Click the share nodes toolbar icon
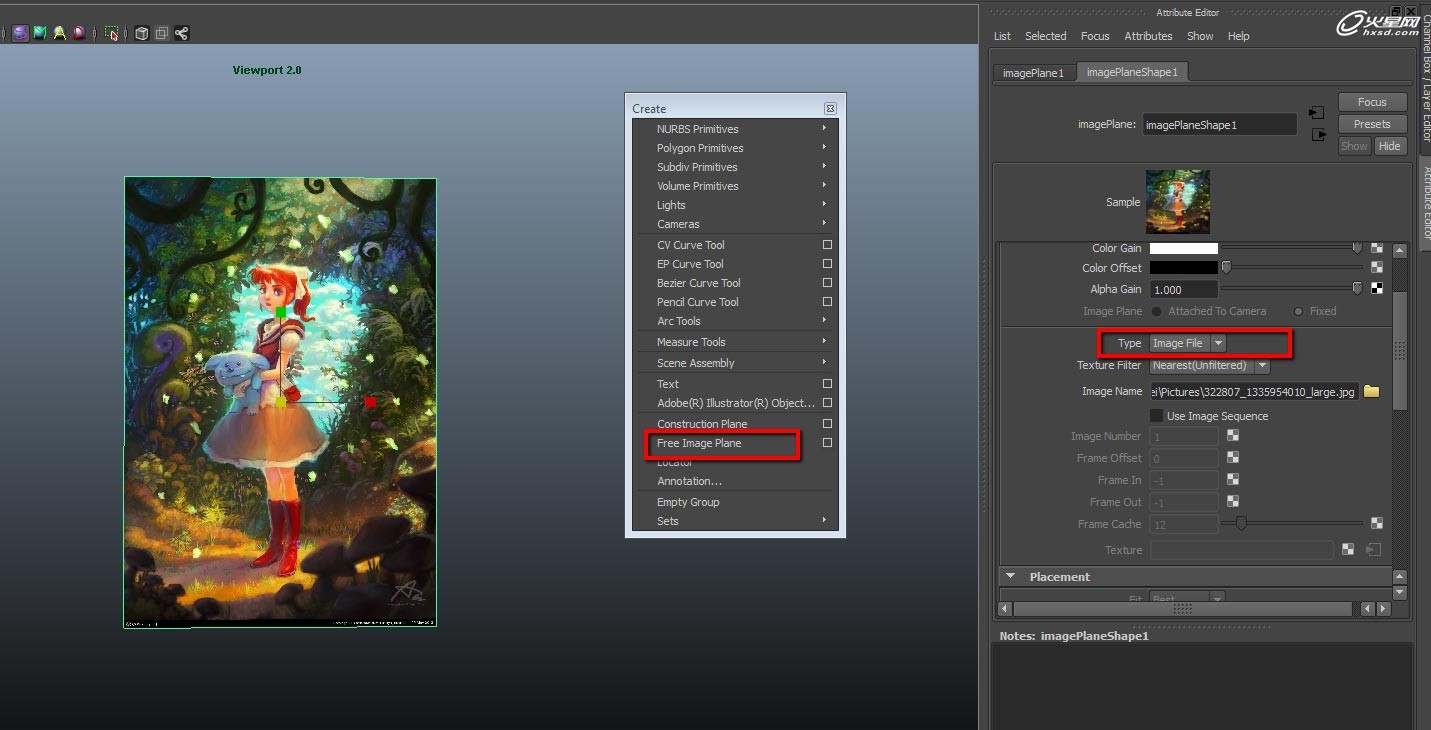 (181, 33)
